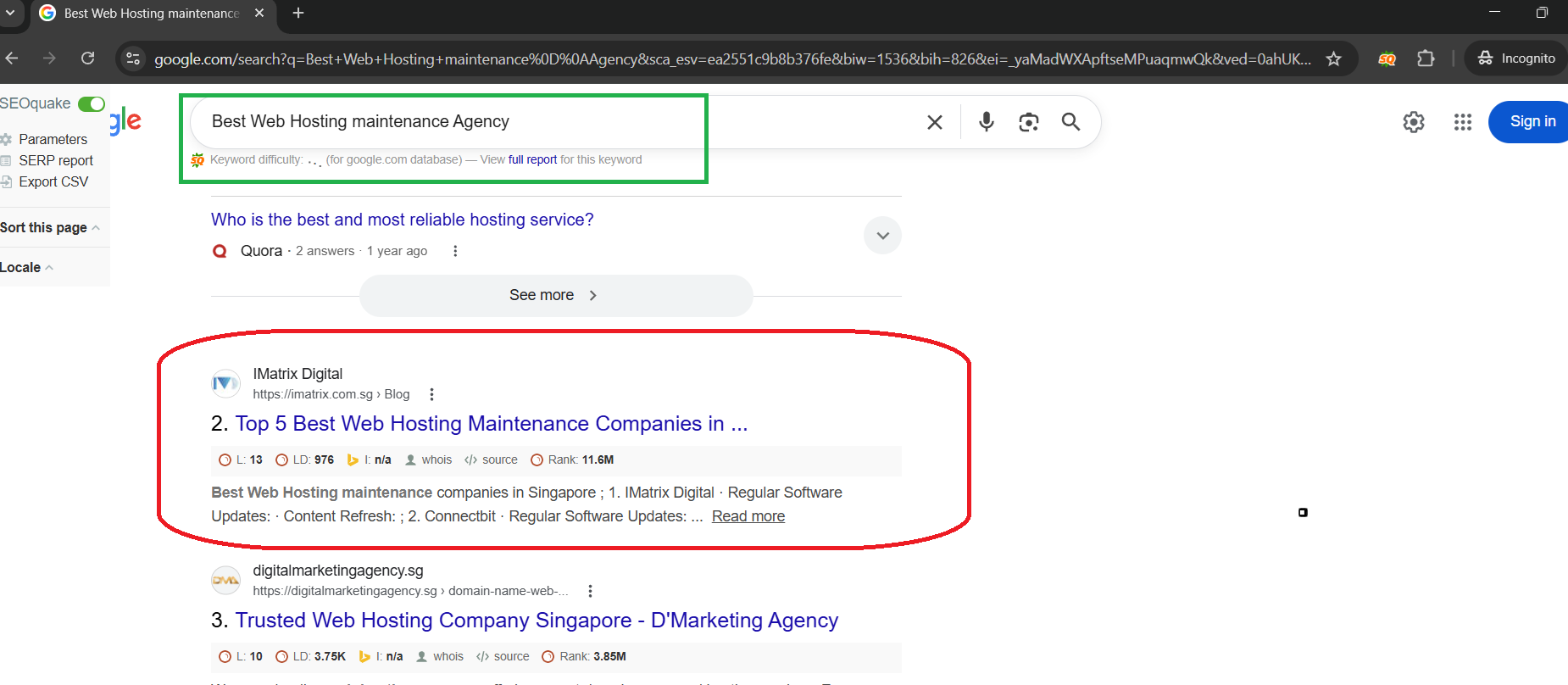Open more options for IMatrix Digital result
Image resolution: width=1568 pixels, height=685 pixels.
(431, 394)
